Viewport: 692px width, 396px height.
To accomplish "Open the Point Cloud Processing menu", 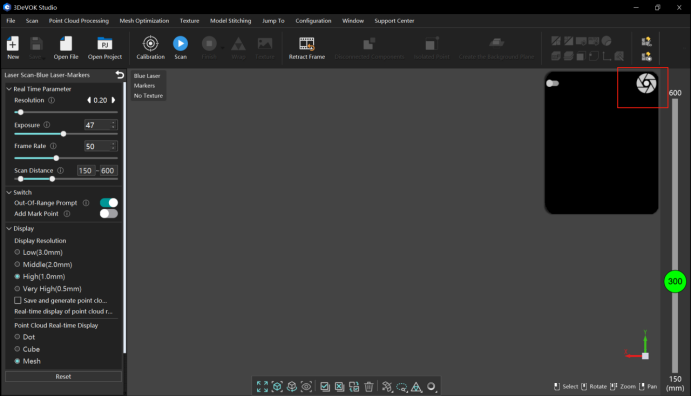I will (x=79, y=21).
